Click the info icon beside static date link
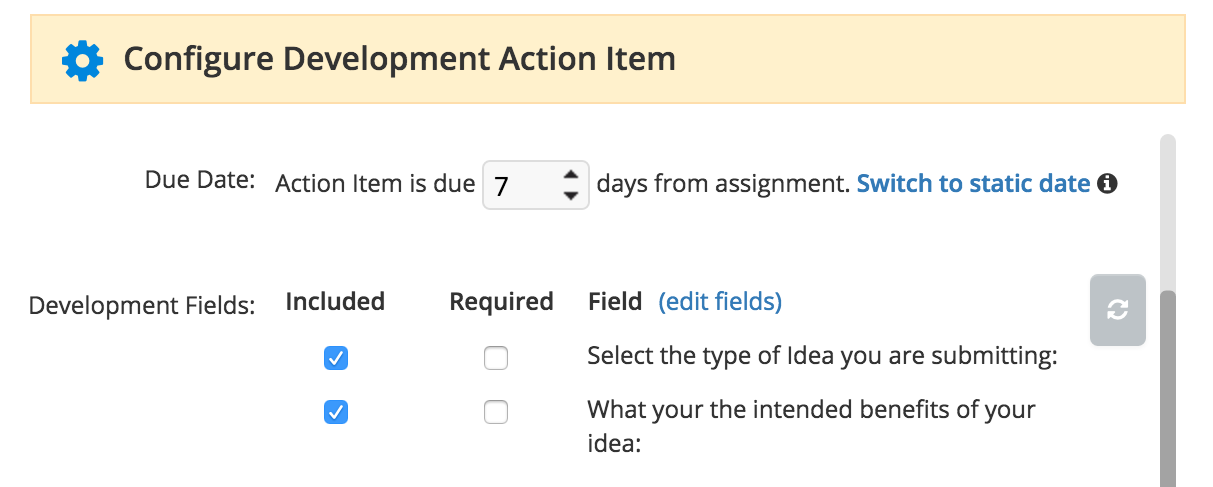 tap(1107, 184)
